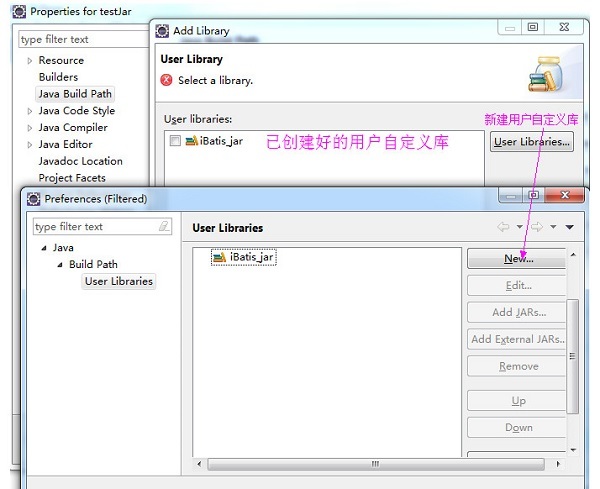Open the back history dropdown arrow
The height and width of the screenshot is (489, 600).
point(519,227)
